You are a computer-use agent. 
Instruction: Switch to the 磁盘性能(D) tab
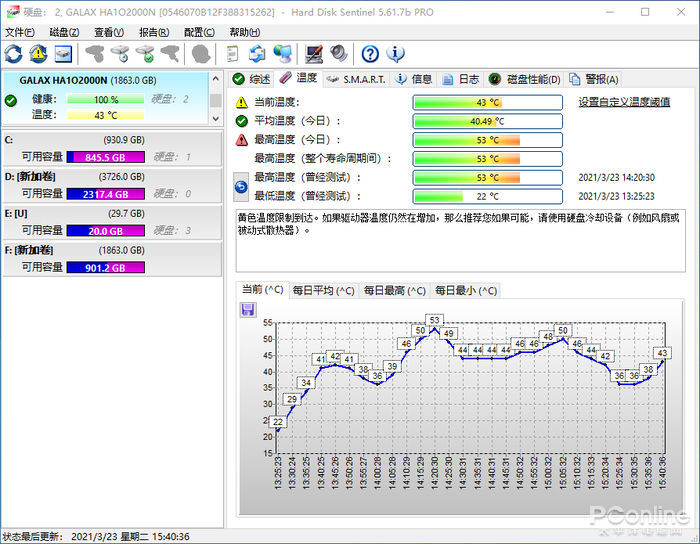(524, 79)
